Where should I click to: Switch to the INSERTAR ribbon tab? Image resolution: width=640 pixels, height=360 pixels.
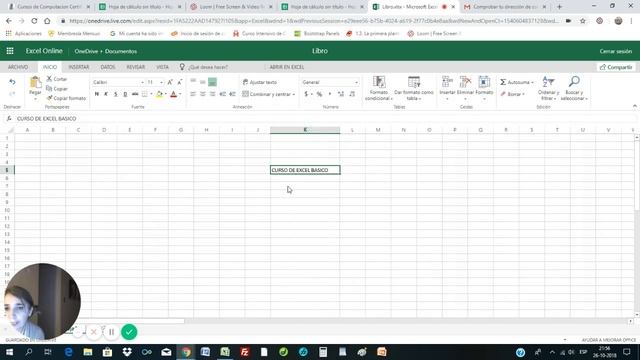(x=78, y=67)
